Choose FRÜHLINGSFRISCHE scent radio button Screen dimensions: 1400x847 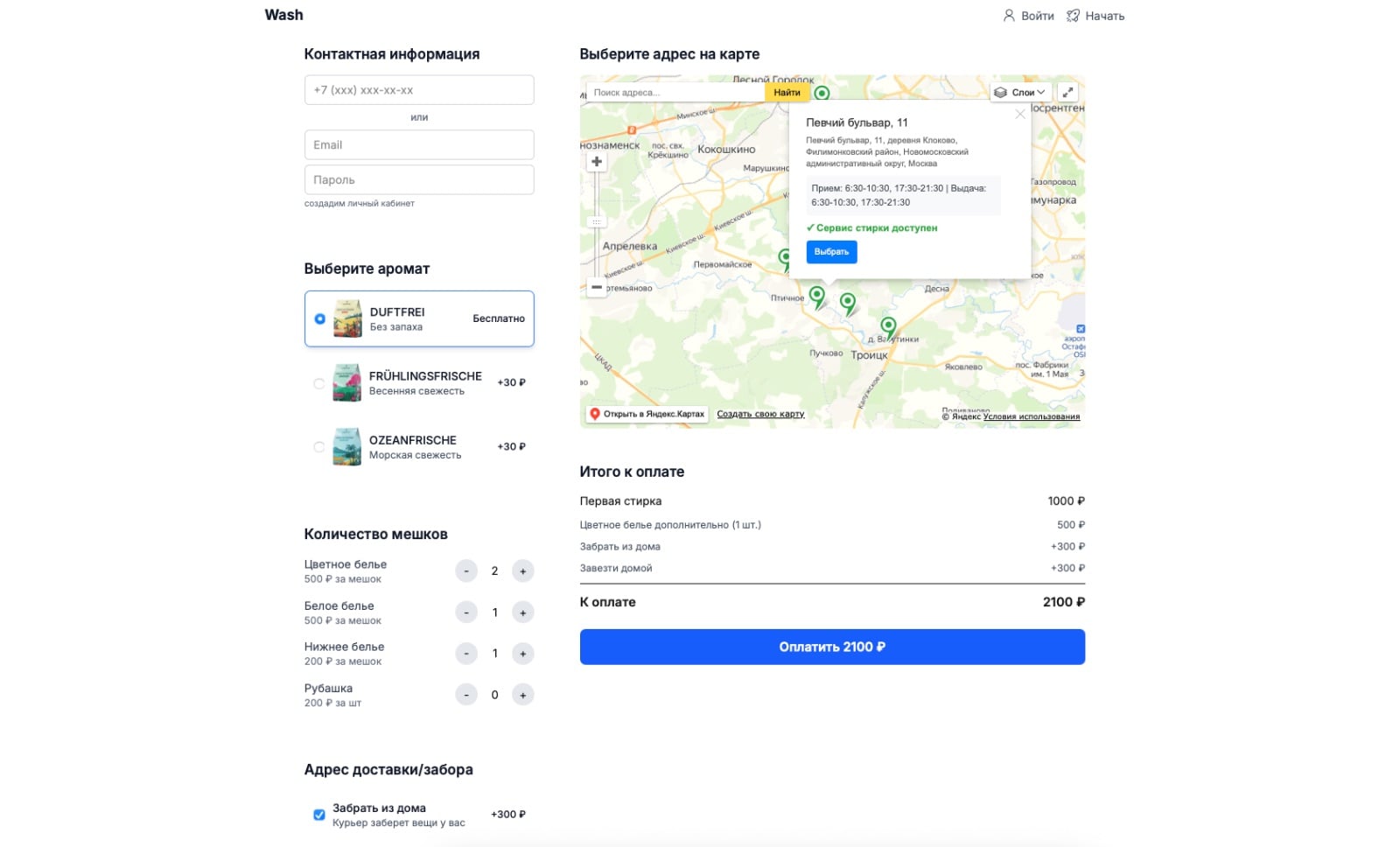[319, 383]
